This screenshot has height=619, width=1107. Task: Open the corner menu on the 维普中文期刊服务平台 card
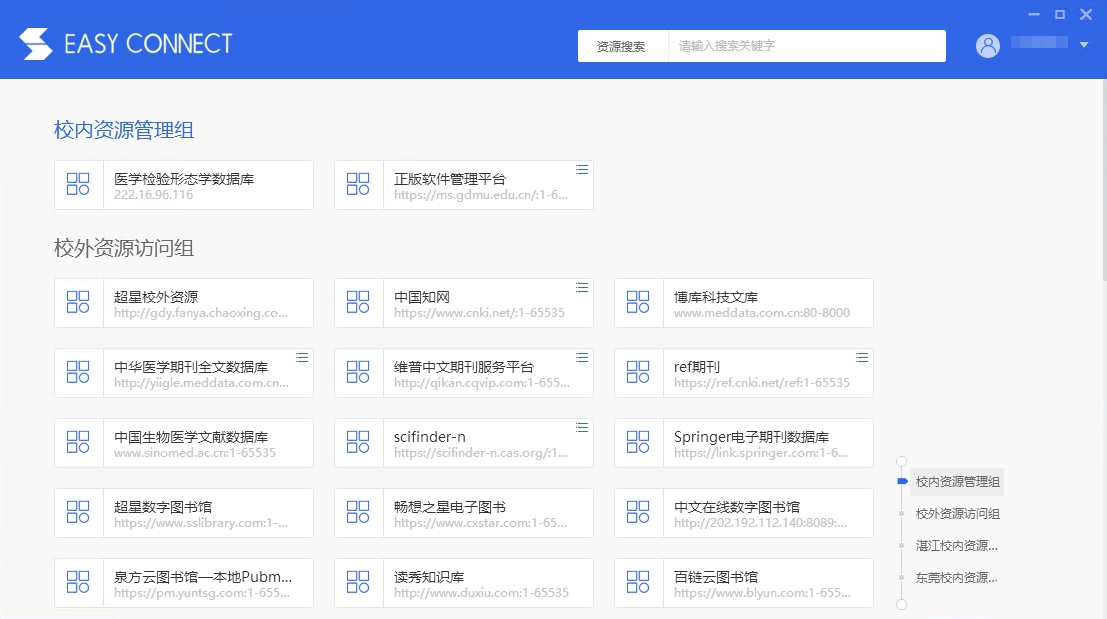582,357
